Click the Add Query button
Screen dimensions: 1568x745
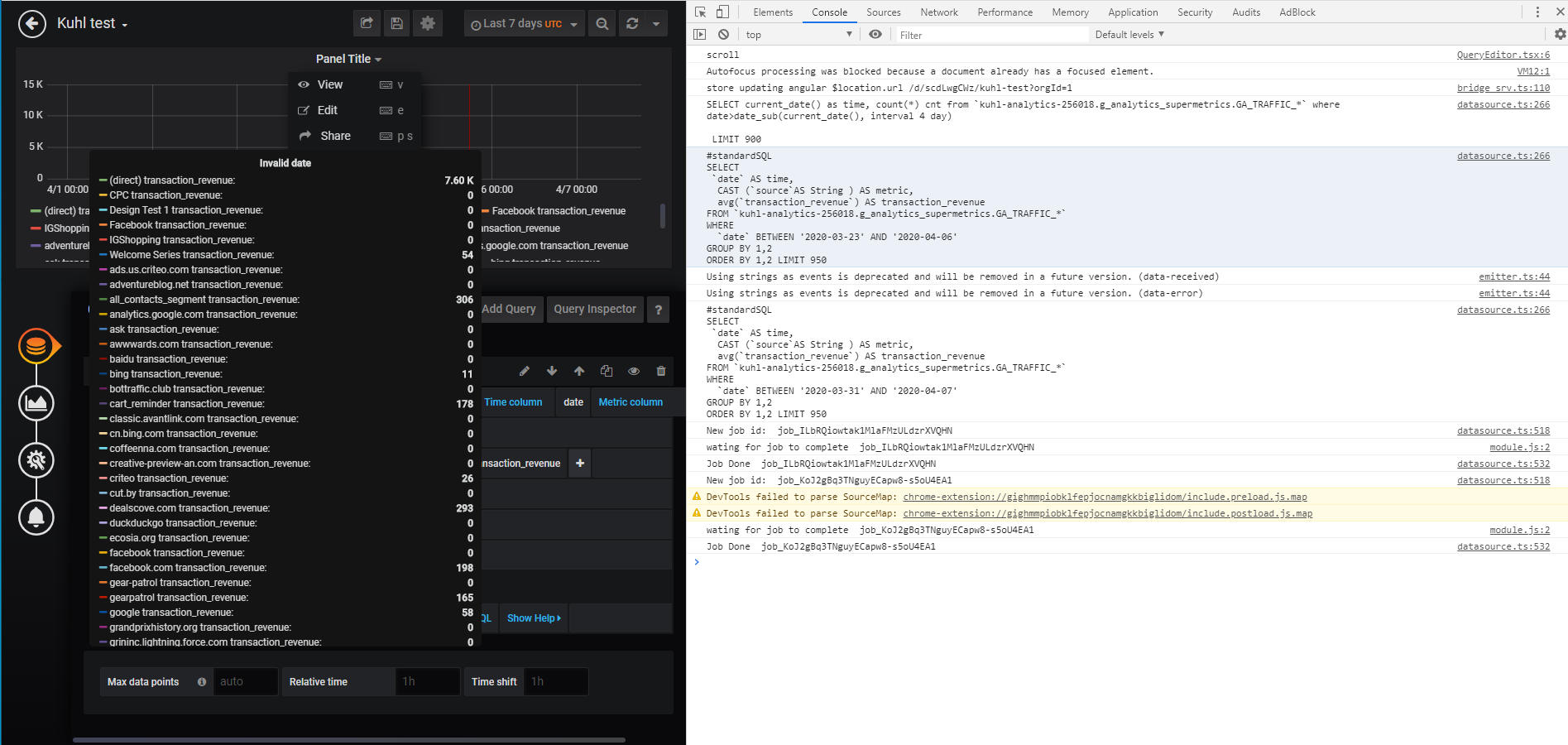click(x=509, y=309)
